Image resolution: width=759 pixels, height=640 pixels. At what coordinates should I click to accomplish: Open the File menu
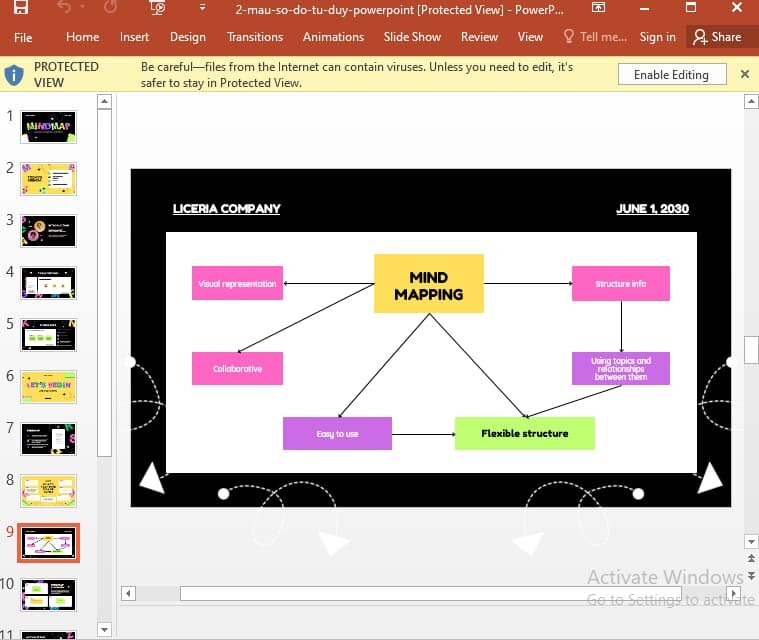coord(23,37)
